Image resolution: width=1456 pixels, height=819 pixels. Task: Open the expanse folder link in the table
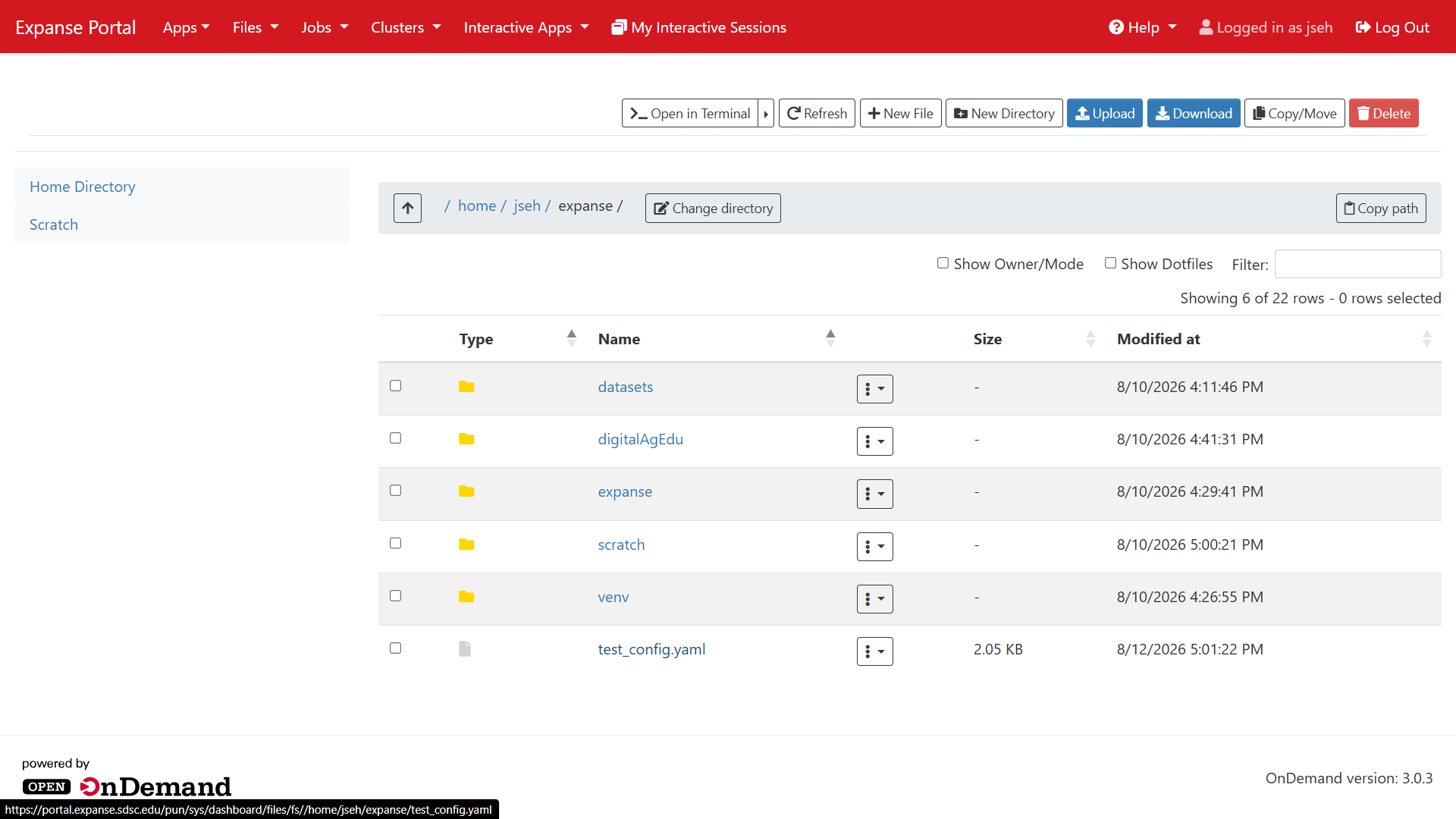tap(625, 491)
